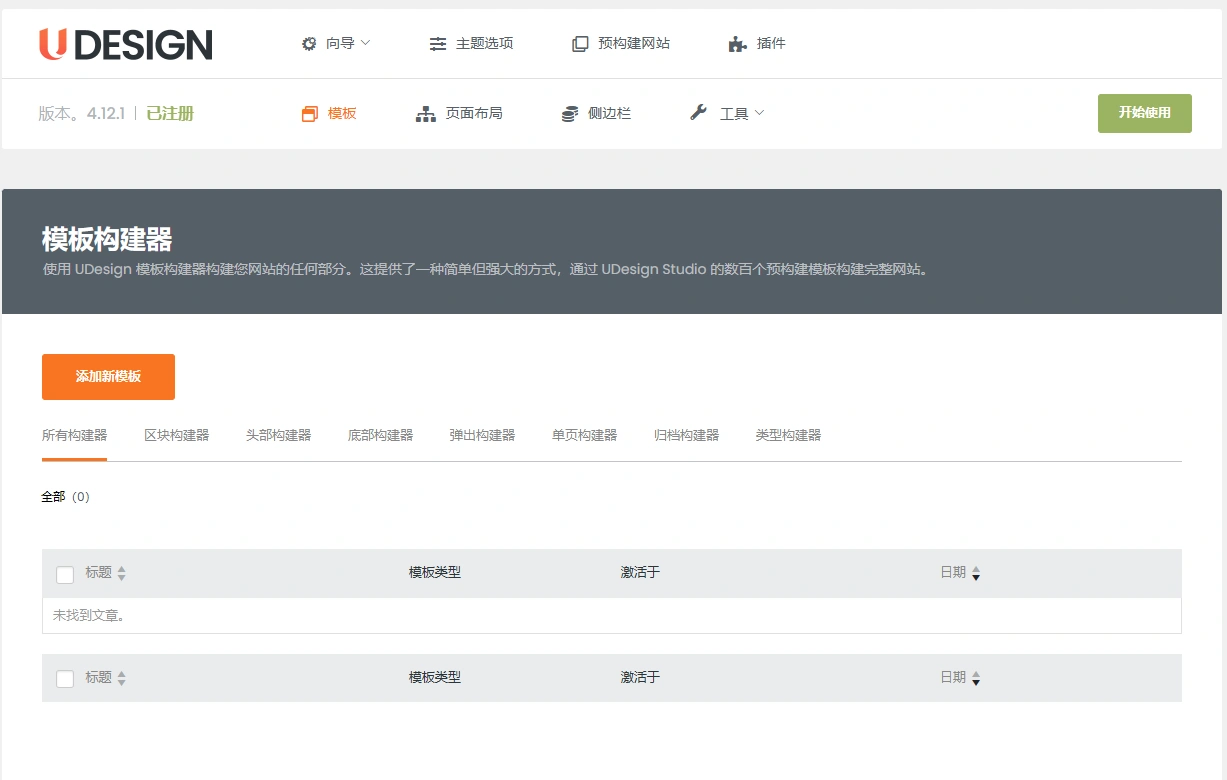Sort the table by 日期 descending

click(976, 578)
